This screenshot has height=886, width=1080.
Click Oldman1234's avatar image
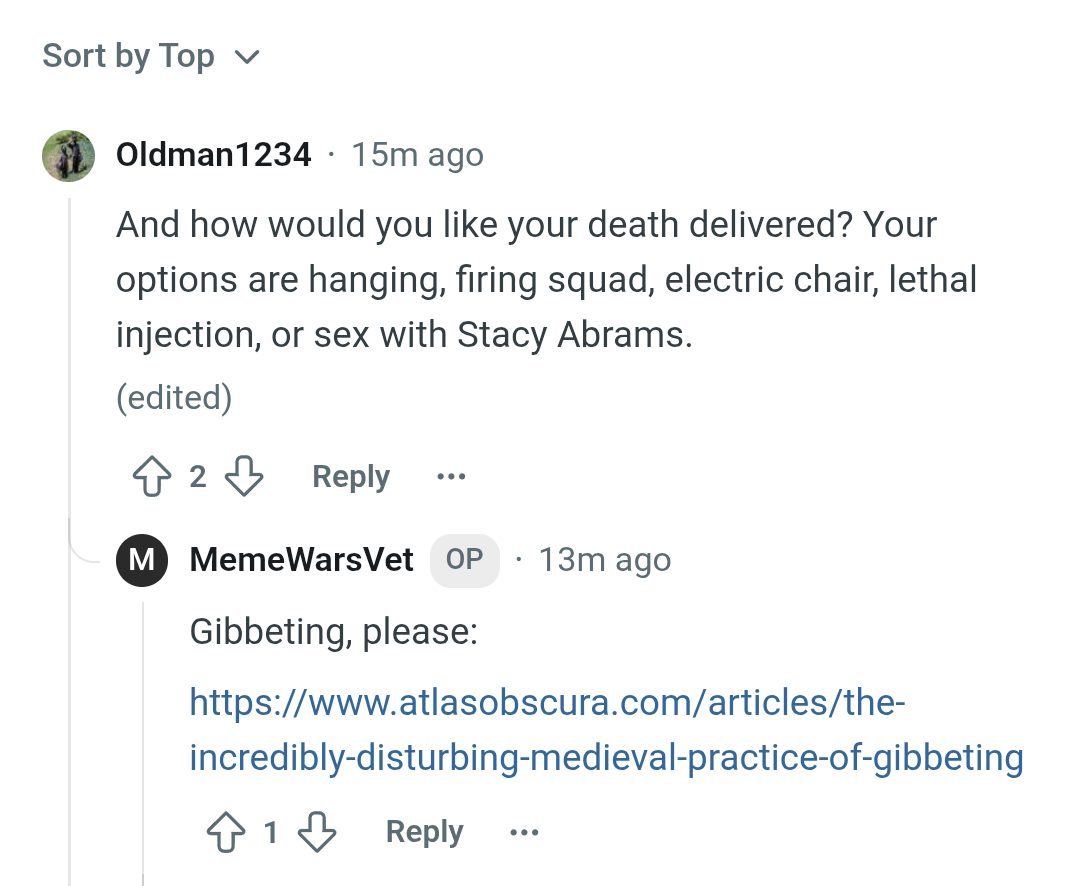[68, 156]
